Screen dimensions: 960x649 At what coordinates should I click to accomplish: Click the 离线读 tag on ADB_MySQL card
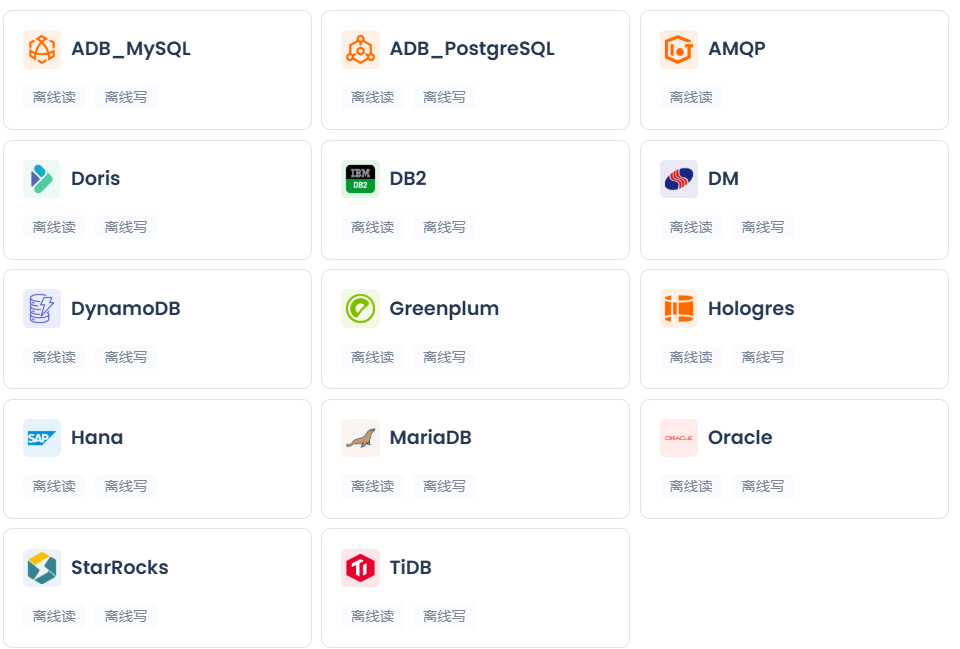54,97
